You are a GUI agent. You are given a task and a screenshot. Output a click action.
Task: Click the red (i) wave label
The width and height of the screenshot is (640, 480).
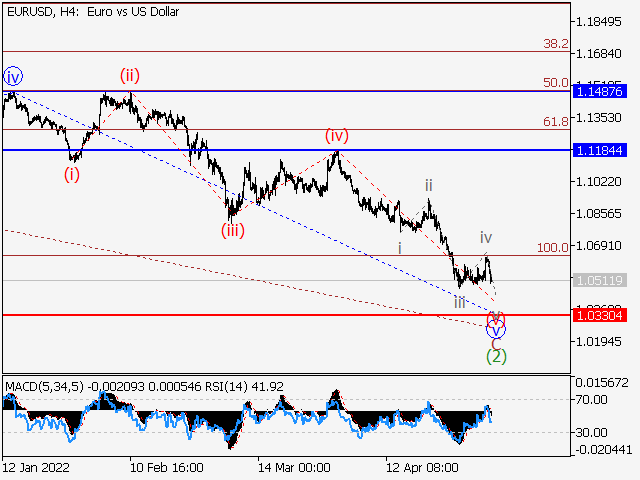(x=72, y=175)
